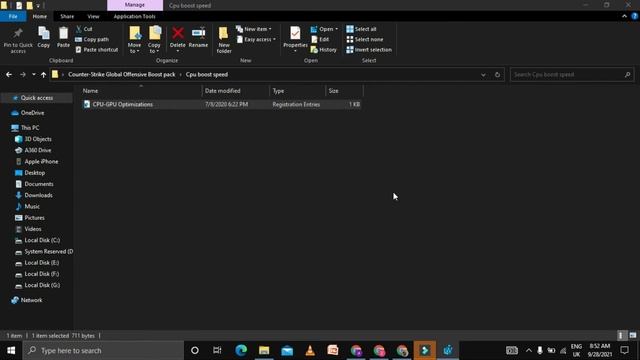Open Apple iPhone in sidebar

[41, 162]
